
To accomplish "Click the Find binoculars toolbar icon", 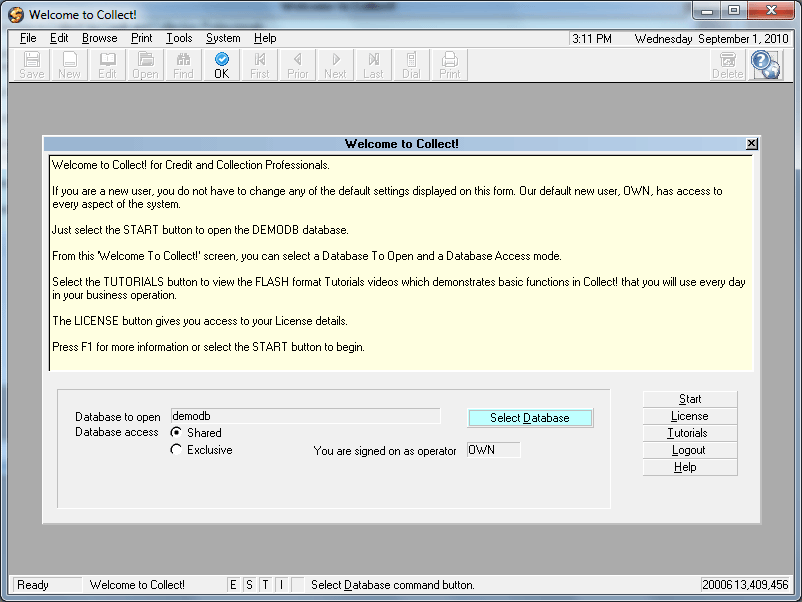I will 183,65.
